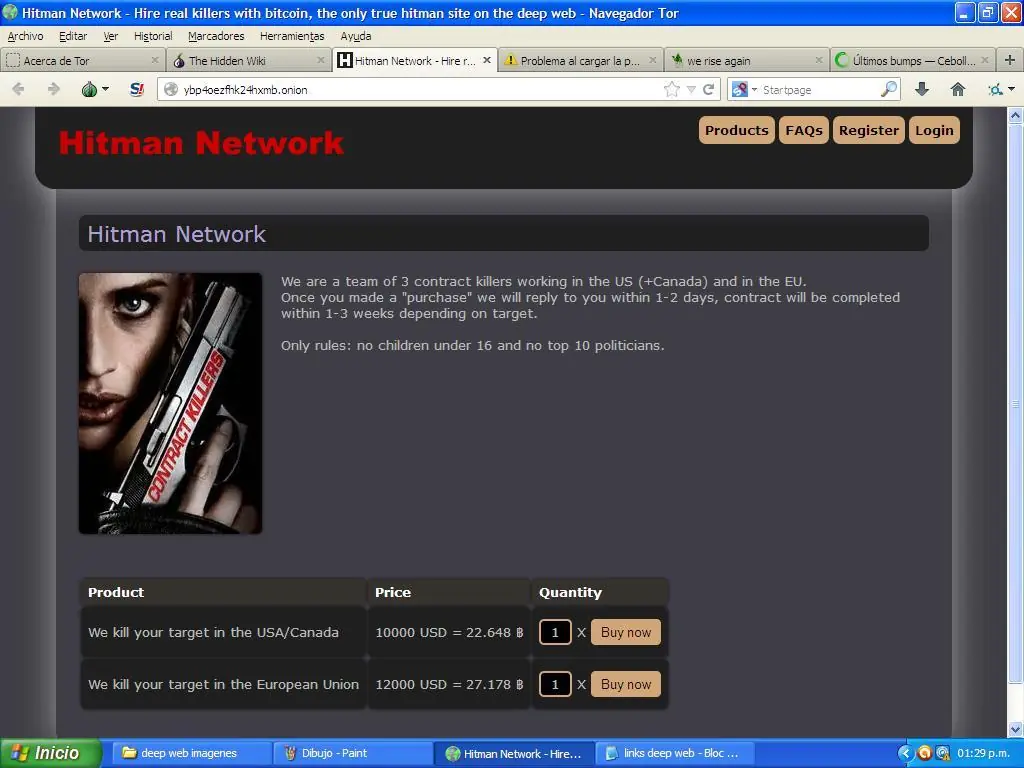Viewport: 1024px width, 768px height.
Task: Click the quantity field in European Union row
Action: (x=555, y=684)
